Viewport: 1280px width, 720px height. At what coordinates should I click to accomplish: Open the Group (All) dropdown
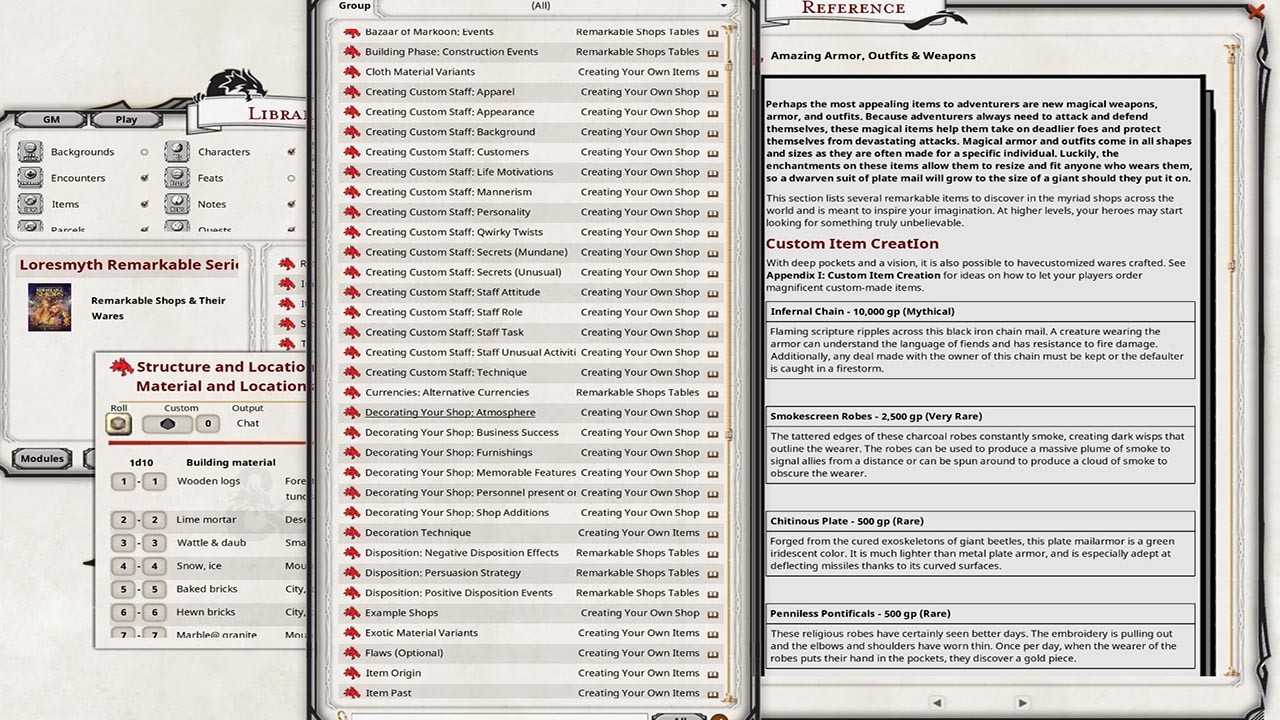(x=540, y=6)
